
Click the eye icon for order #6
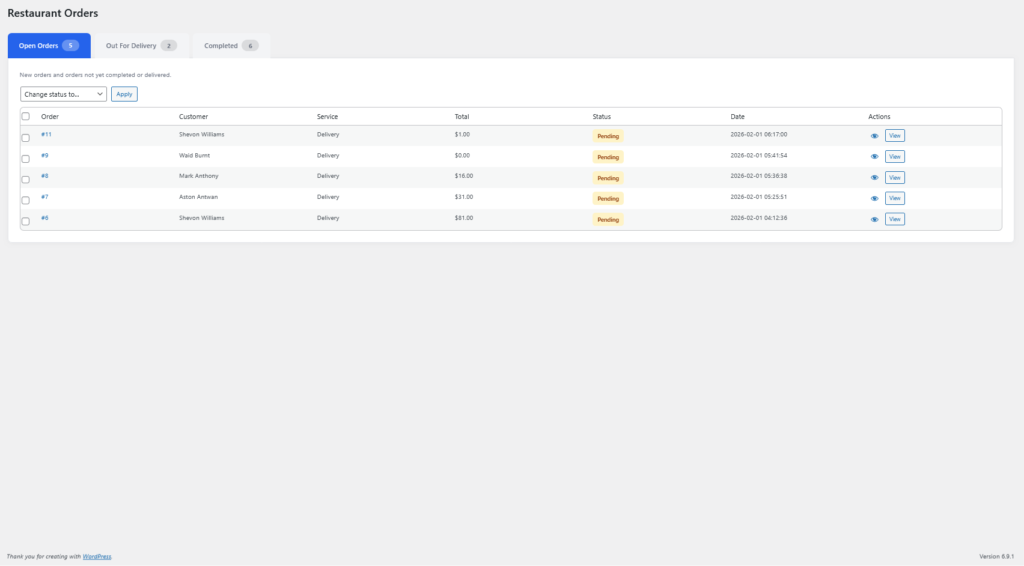pyautogui.click(x=874, y=219)
